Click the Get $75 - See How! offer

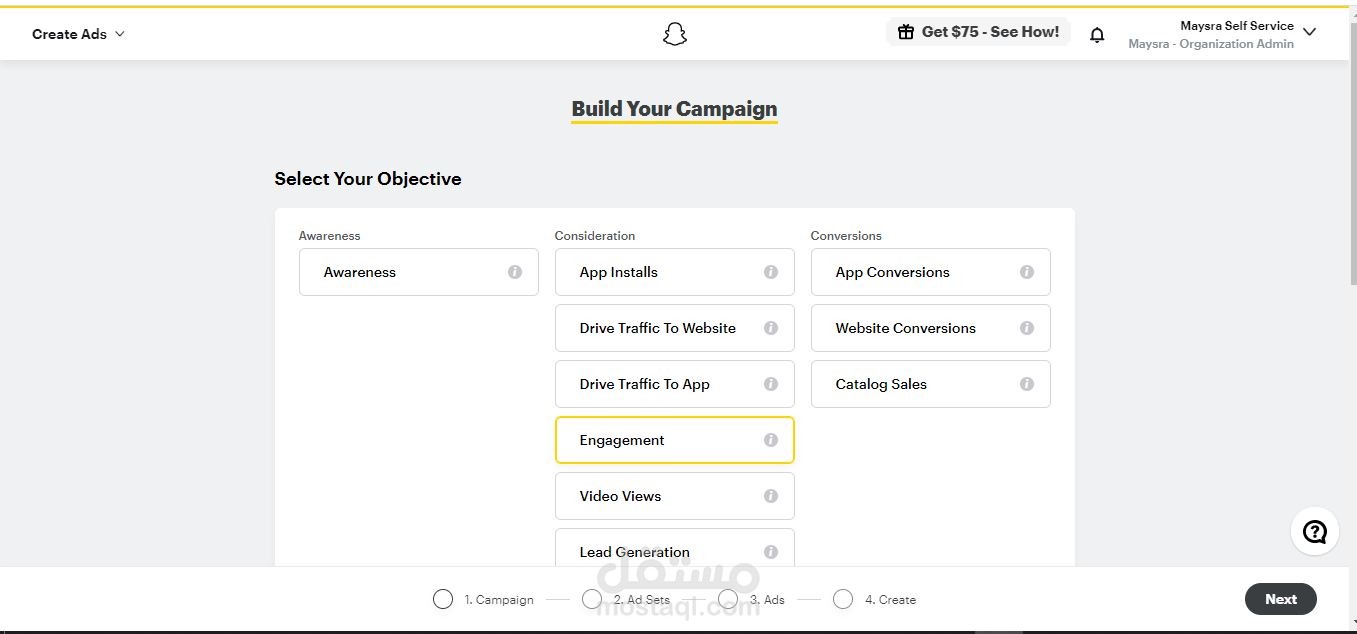click(978, 32)
